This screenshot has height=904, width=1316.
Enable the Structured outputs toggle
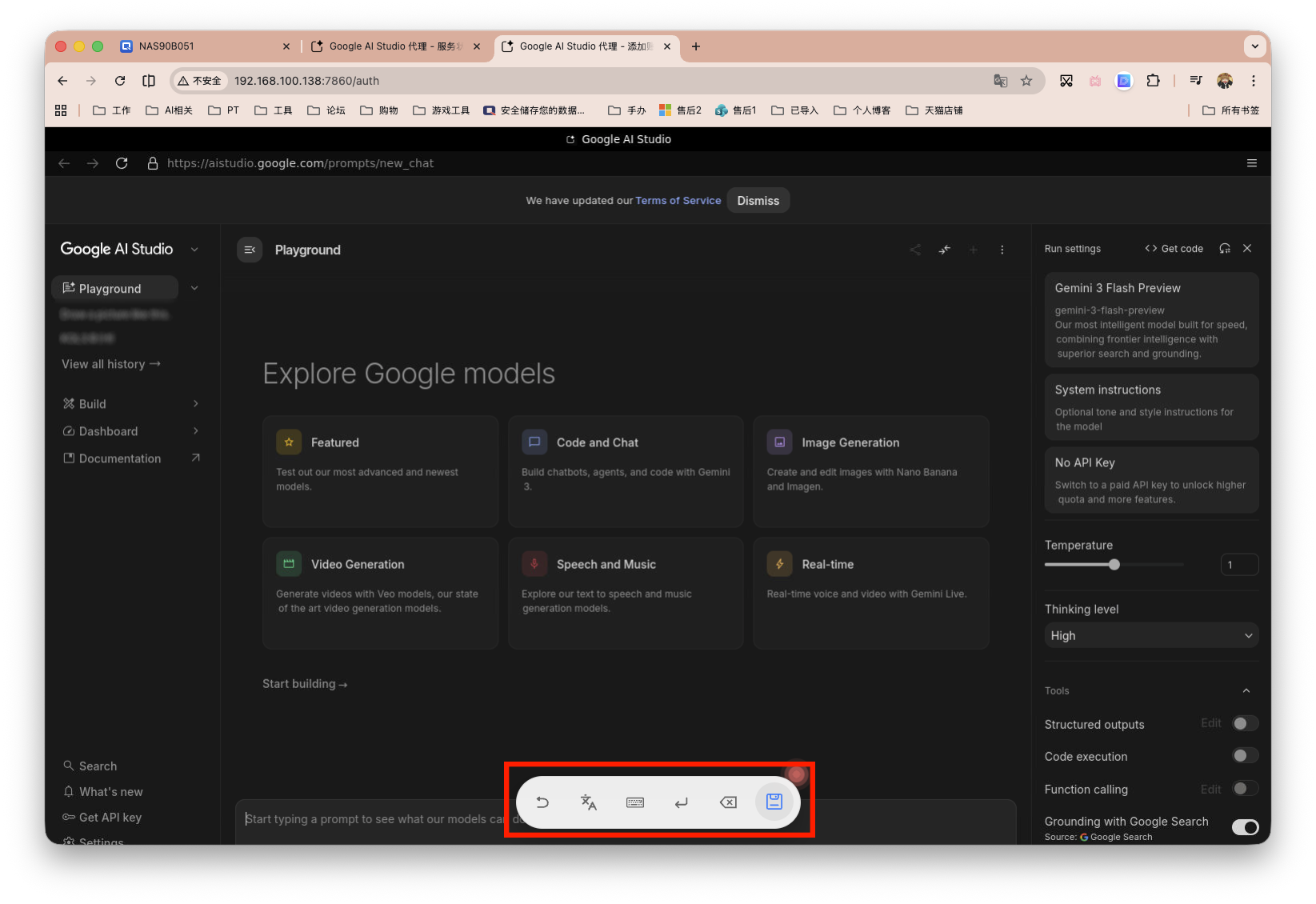(x=1245, y=724)
